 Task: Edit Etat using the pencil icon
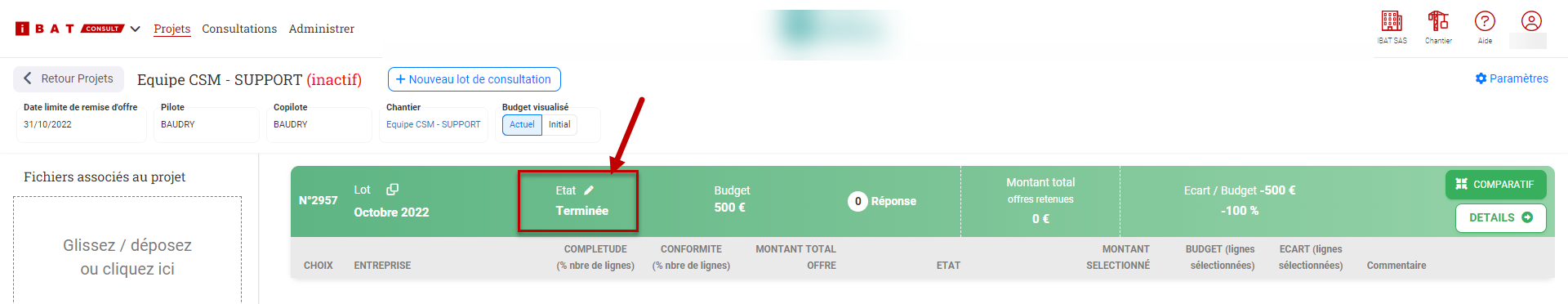(589, 190)
